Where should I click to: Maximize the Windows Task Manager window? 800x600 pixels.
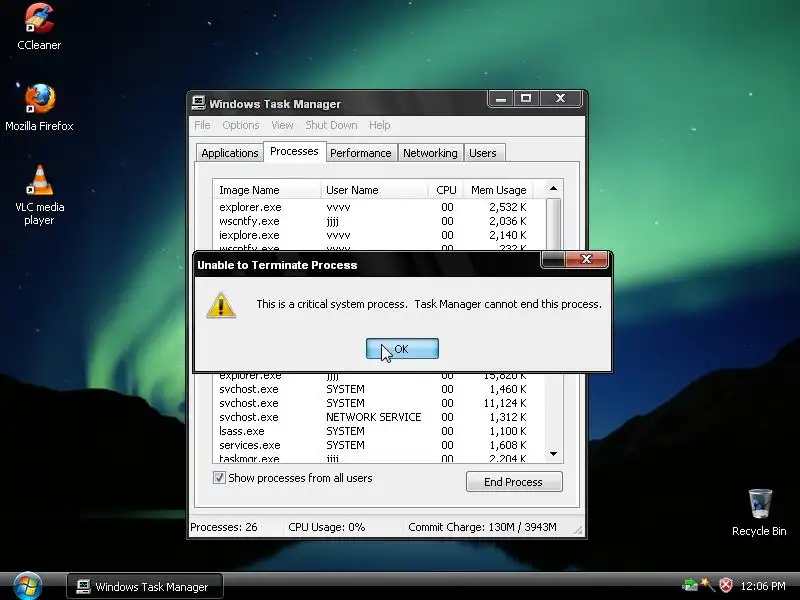coord(526,98)
